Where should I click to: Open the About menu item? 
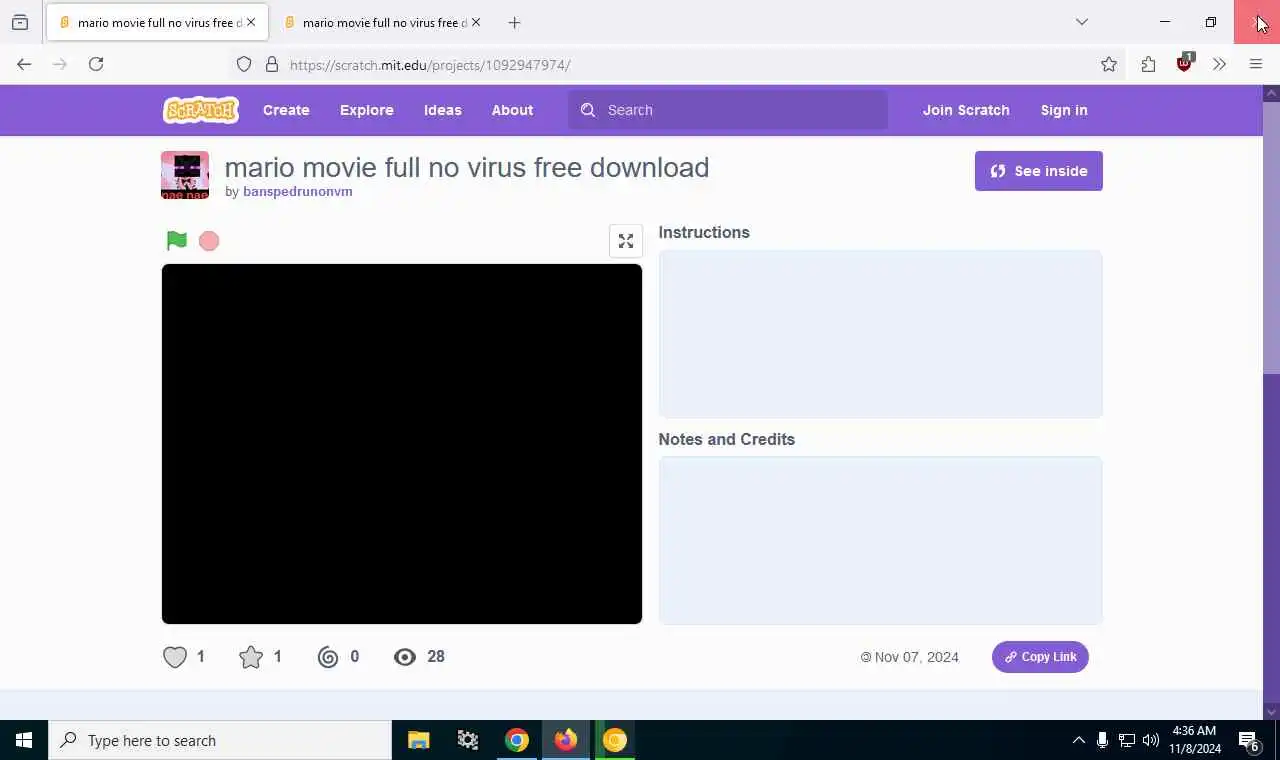coord(512,110)
